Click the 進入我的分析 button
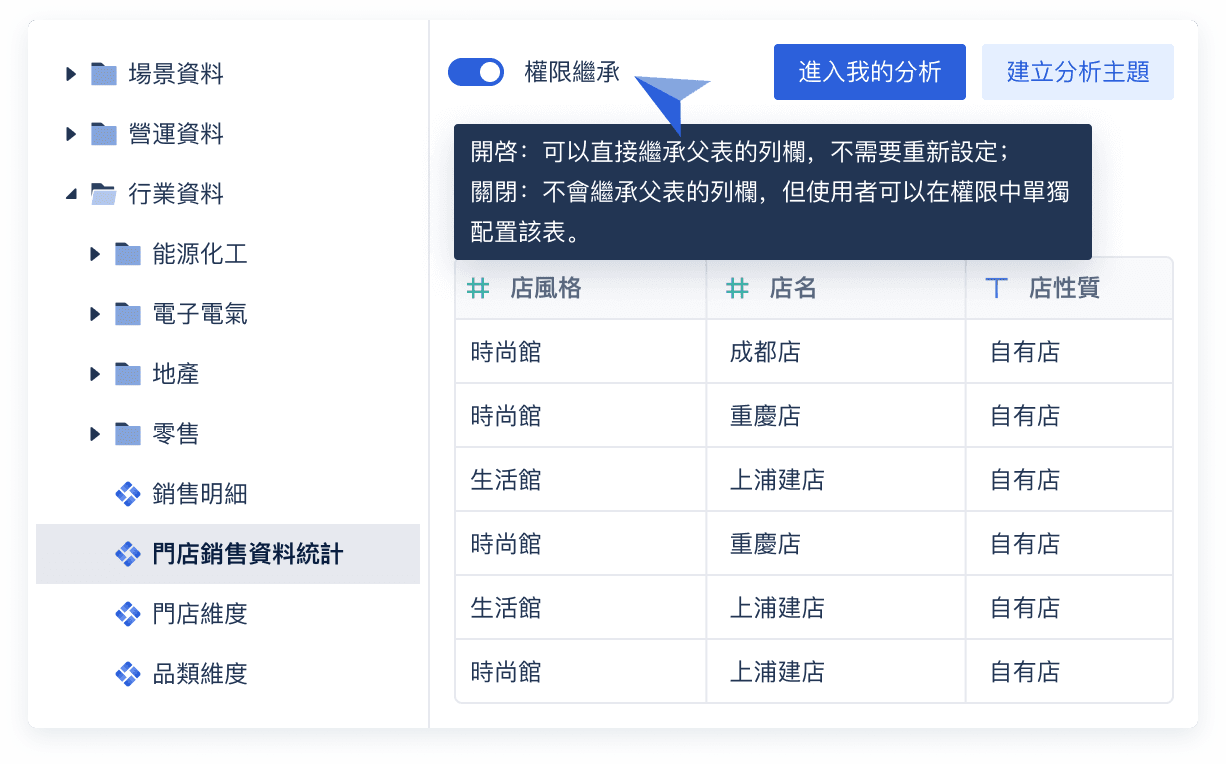Viewport: 1226px width, 764px height. 870,72
